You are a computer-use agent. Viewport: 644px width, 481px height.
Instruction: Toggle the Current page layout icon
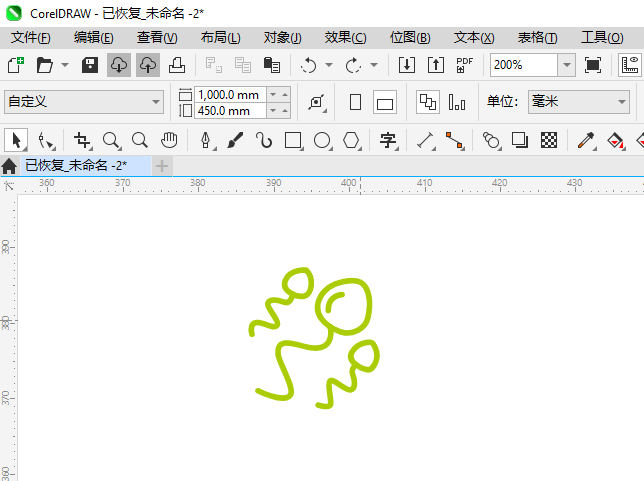click(x=457, y=102)
